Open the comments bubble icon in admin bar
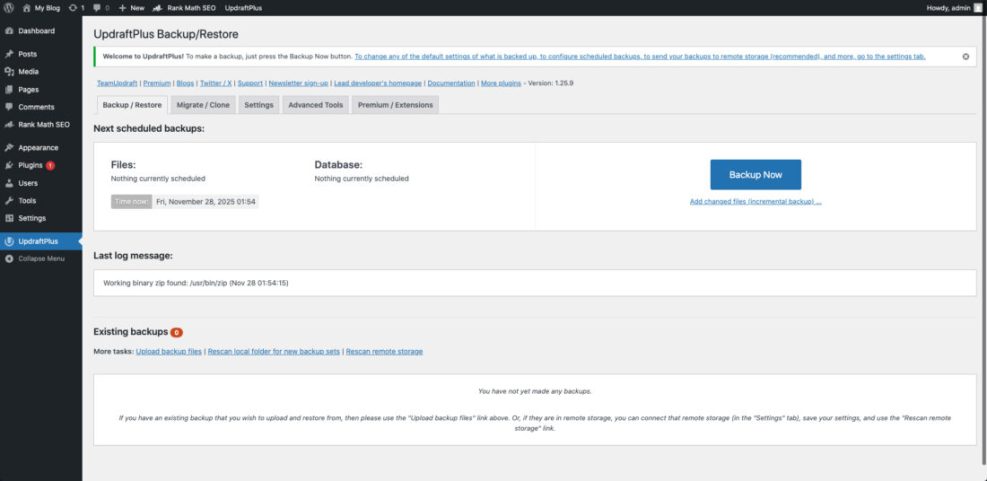Viewport: 987px width, 481px height. (96, 8)
